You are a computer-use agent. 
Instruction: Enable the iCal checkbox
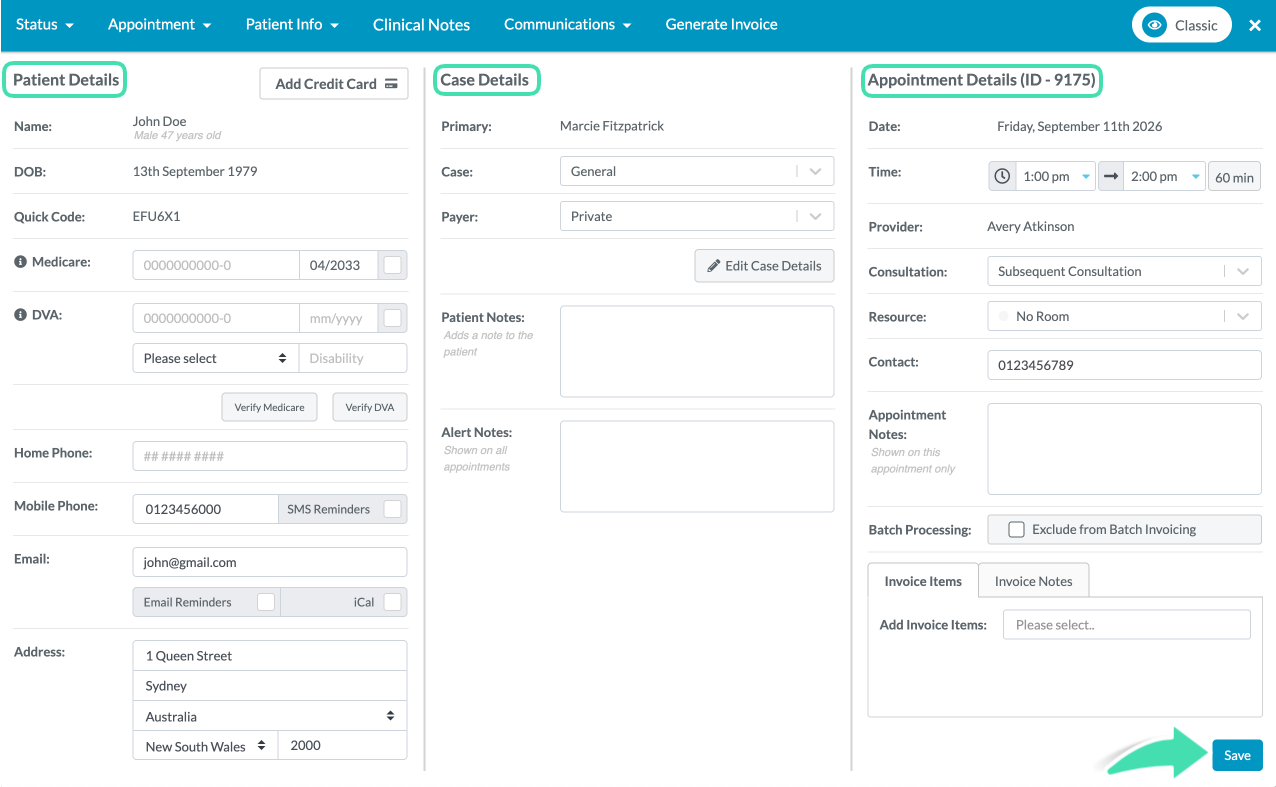coord(393,602)
